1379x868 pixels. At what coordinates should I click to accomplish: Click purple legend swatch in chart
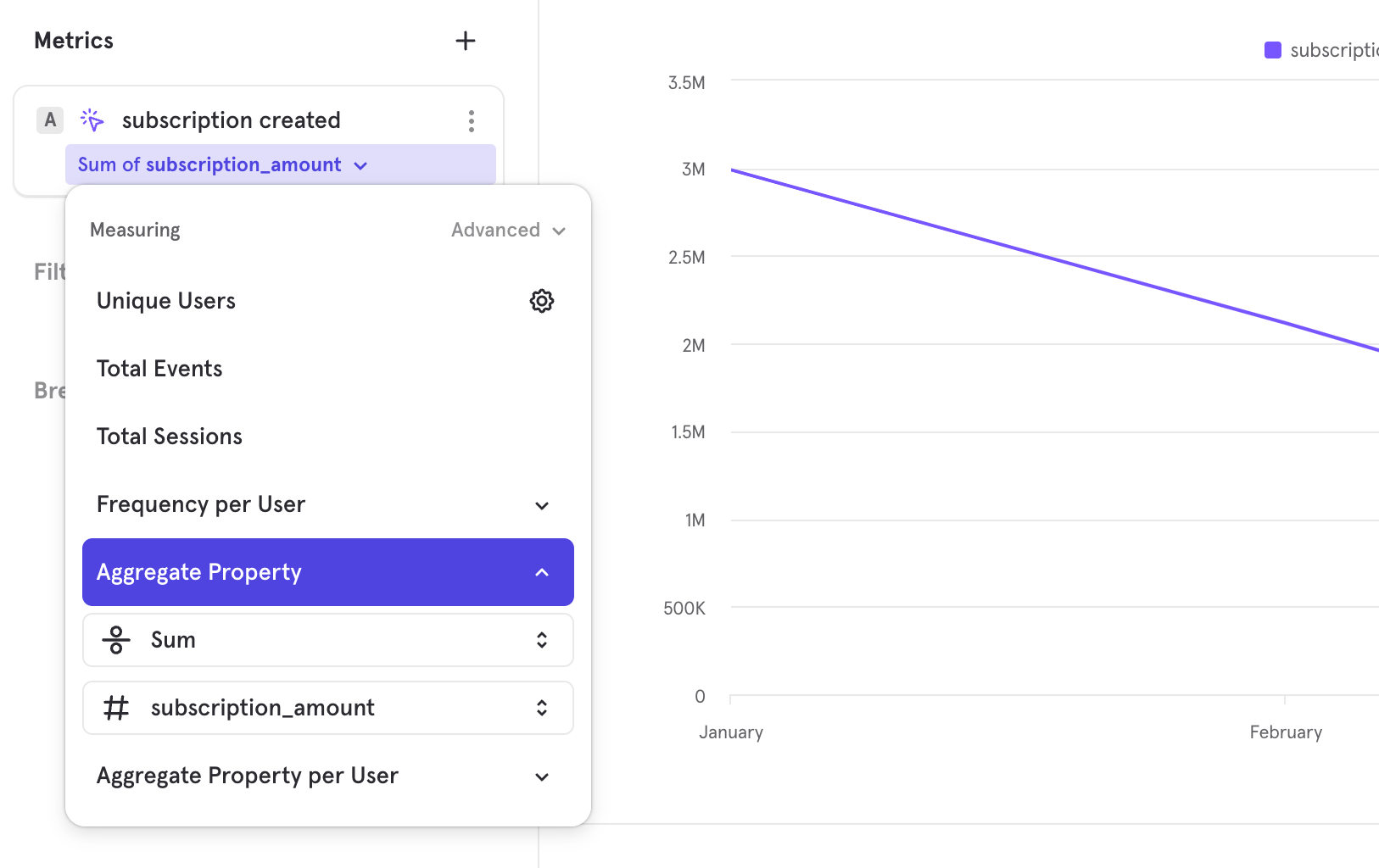coord(1273,50)
